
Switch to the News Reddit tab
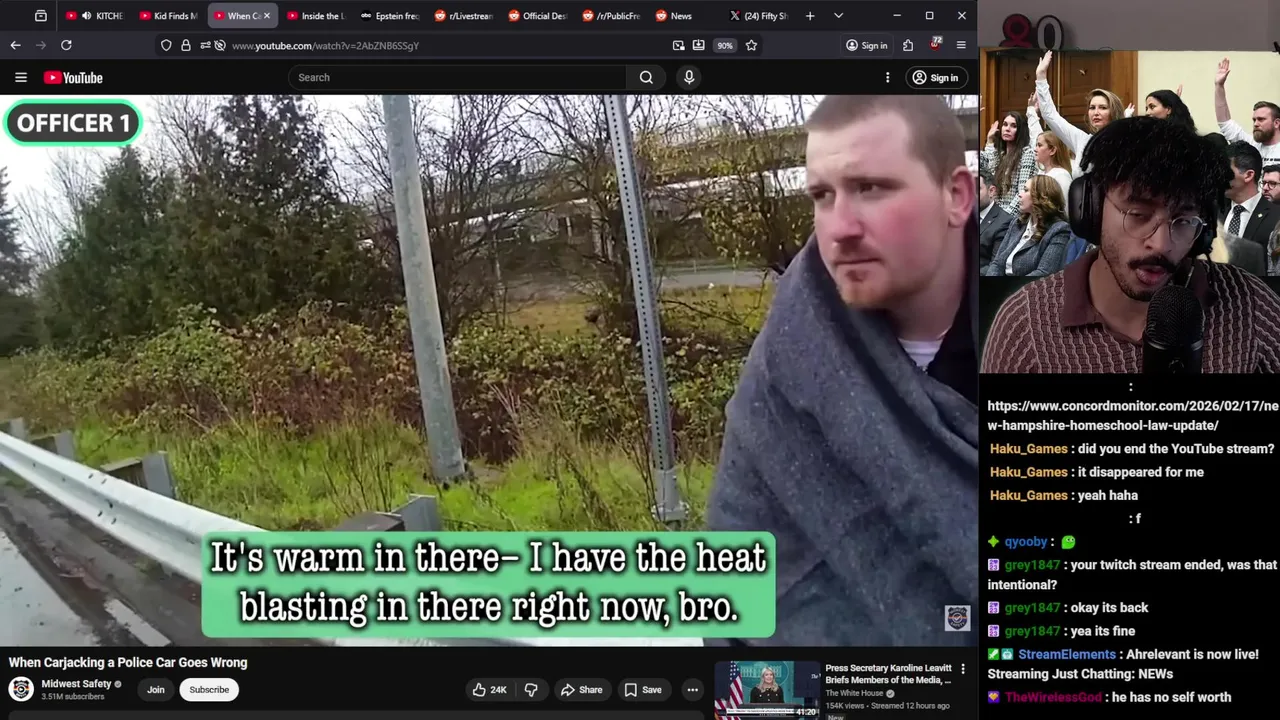click(x=685, y=16)
